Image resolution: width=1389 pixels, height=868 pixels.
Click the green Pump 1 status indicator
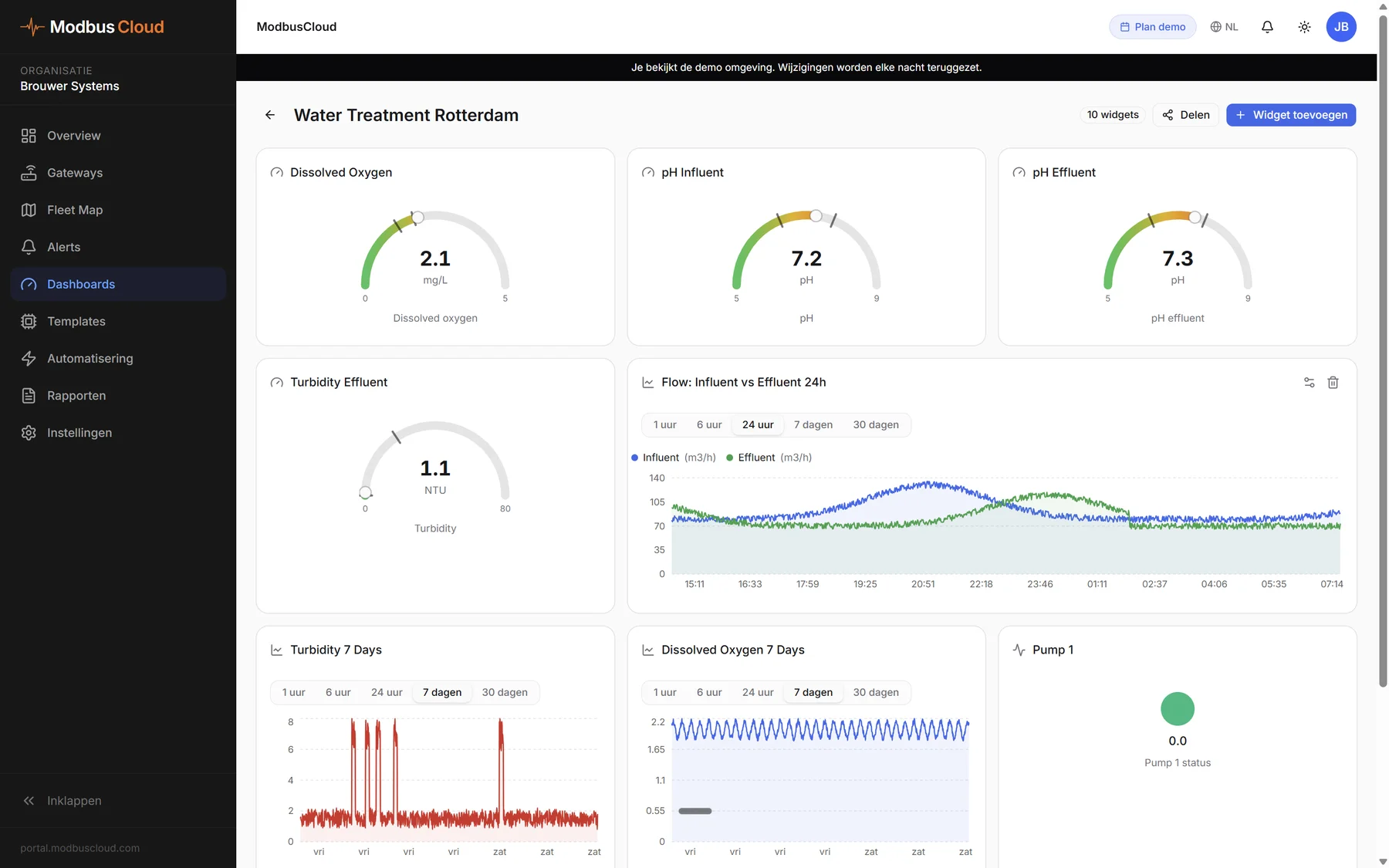pyautogui.click(x=1177, y=709)
